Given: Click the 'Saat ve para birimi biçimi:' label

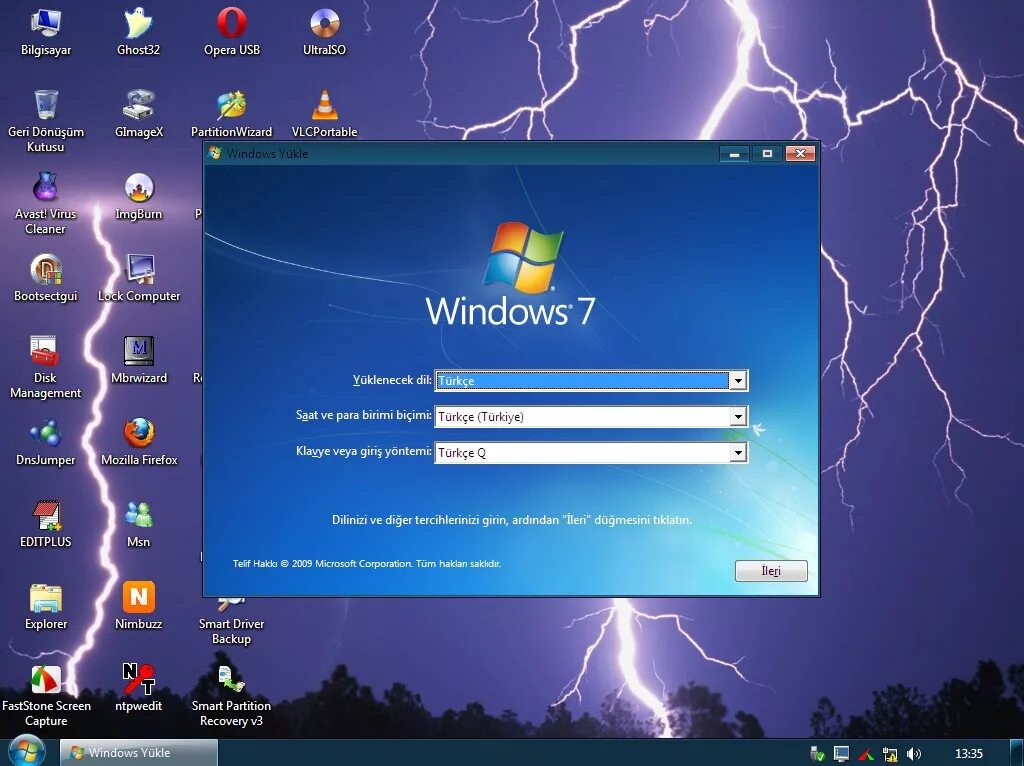Looking at the screenshot, I should click(x=364, y=415).
